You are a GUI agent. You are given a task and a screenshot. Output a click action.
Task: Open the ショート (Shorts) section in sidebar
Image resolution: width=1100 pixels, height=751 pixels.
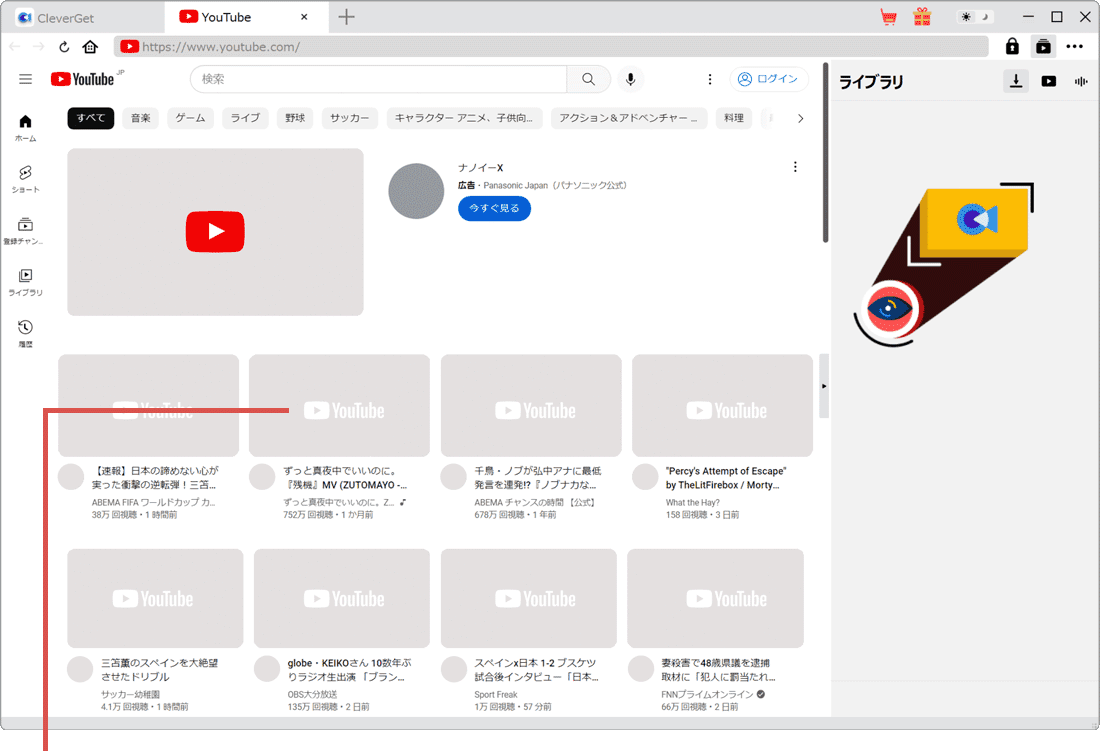[x=25, y=176]
